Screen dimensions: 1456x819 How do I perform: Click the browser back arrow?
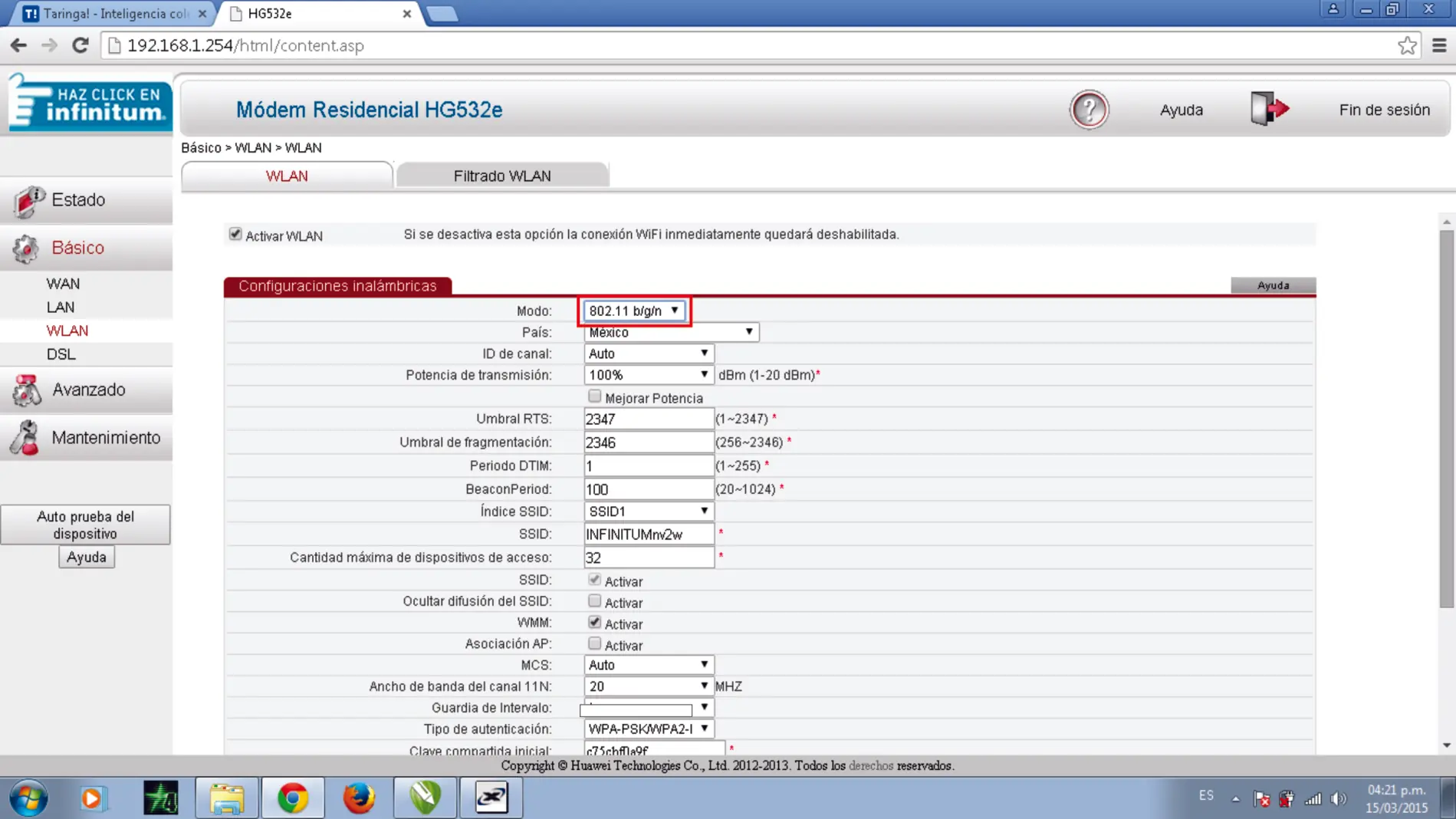pyautogui.click(x=18, y=45)
